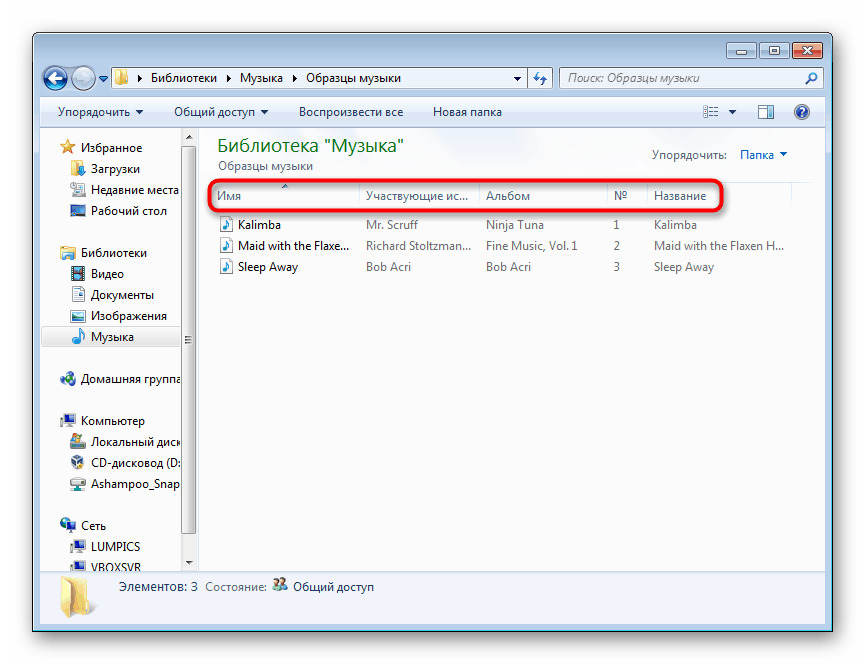Click the large folder icon in details pane
Image resolution: width=865 pixels, height=664 pixels.
tap(76, 596)
